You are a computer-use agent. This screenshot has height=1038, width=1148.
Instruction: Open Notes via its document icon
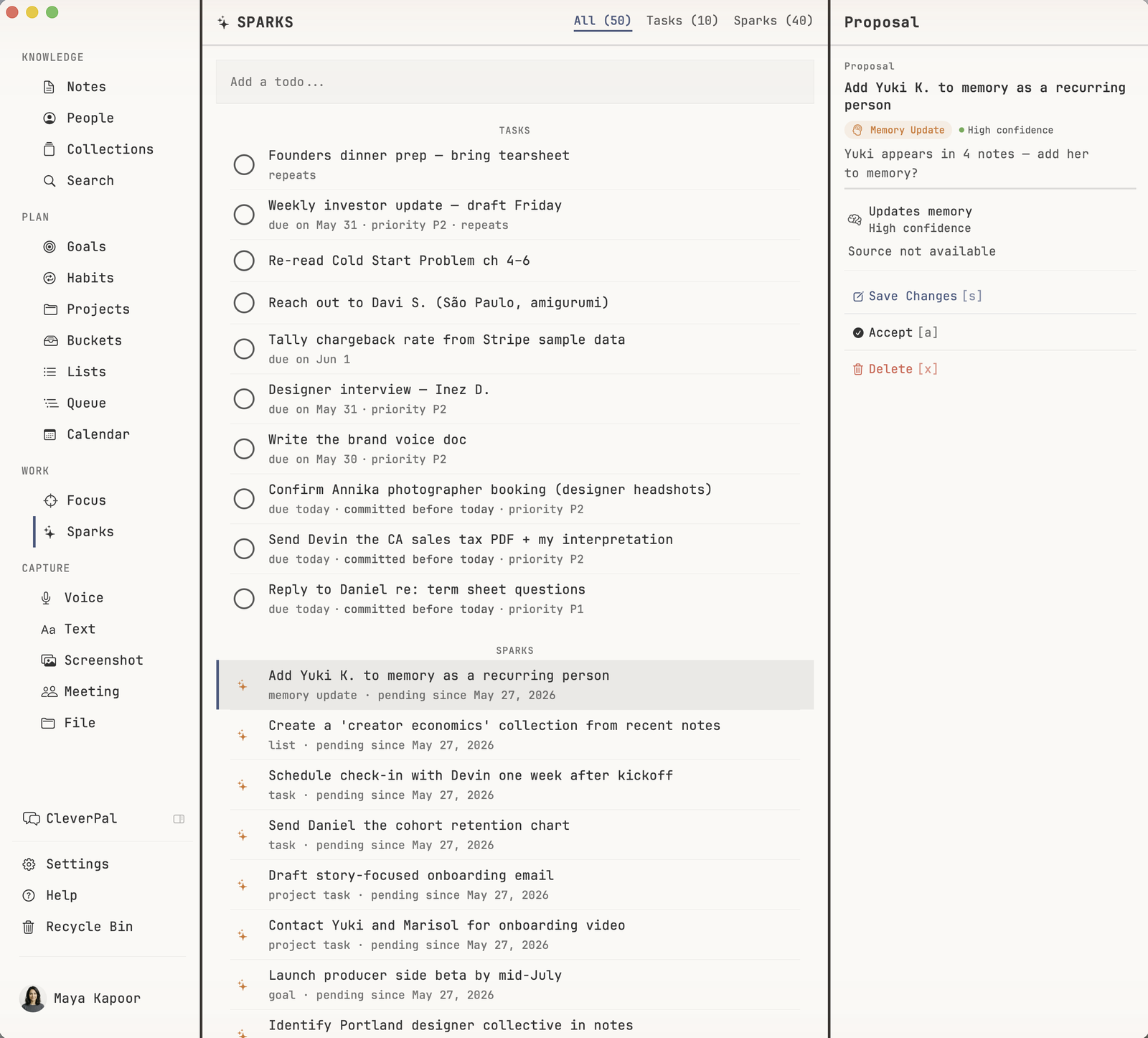point(49,87)
